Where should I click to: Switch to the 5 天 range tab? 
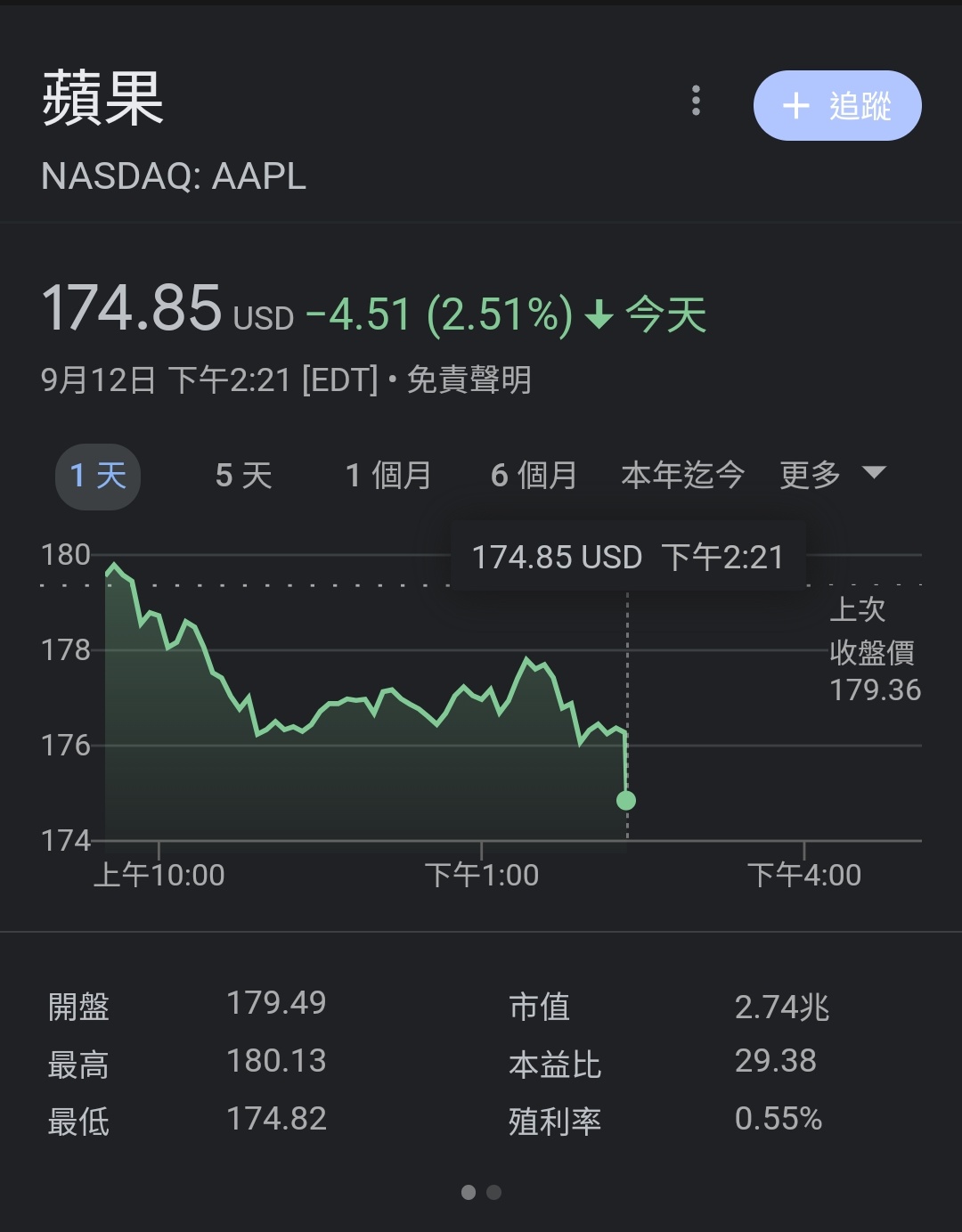click(x=243, y=476)
